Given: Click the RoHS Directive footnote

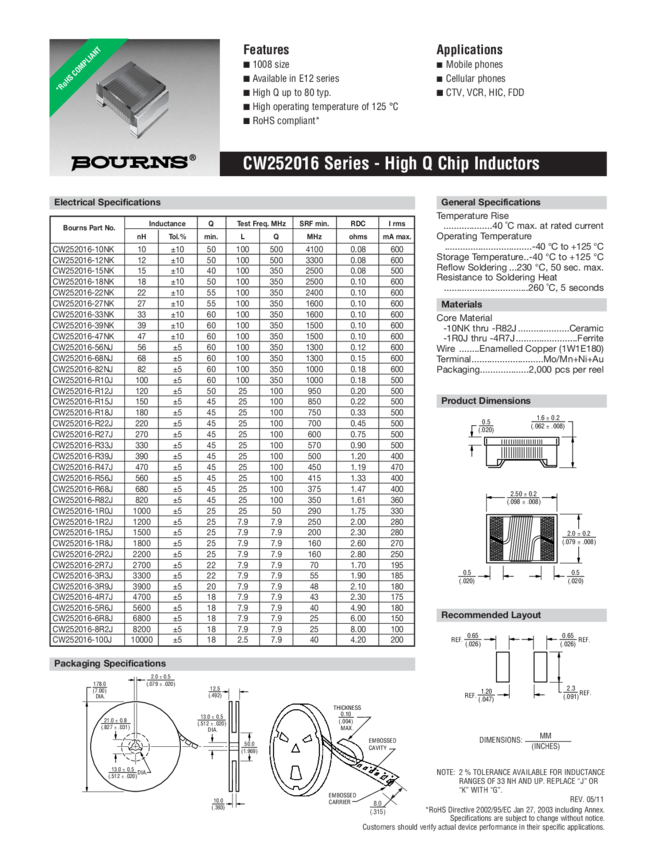Looking at the screenshot, I should coord(515,810).
